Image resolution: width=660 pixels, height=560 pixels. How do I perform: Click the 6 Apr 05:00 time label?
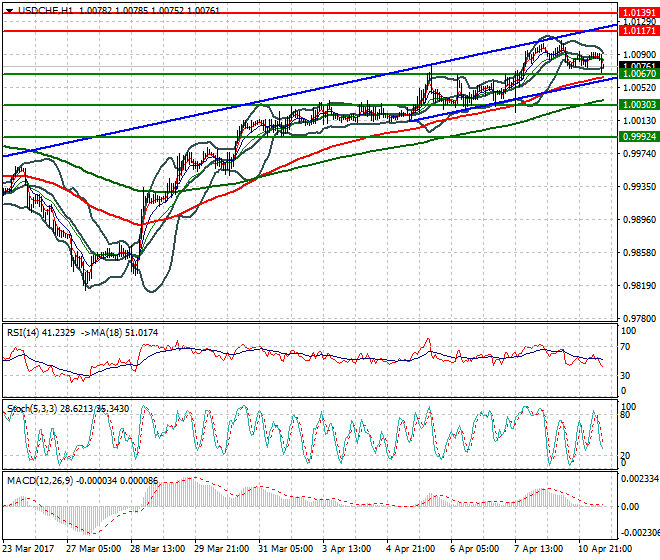point(474,549)
